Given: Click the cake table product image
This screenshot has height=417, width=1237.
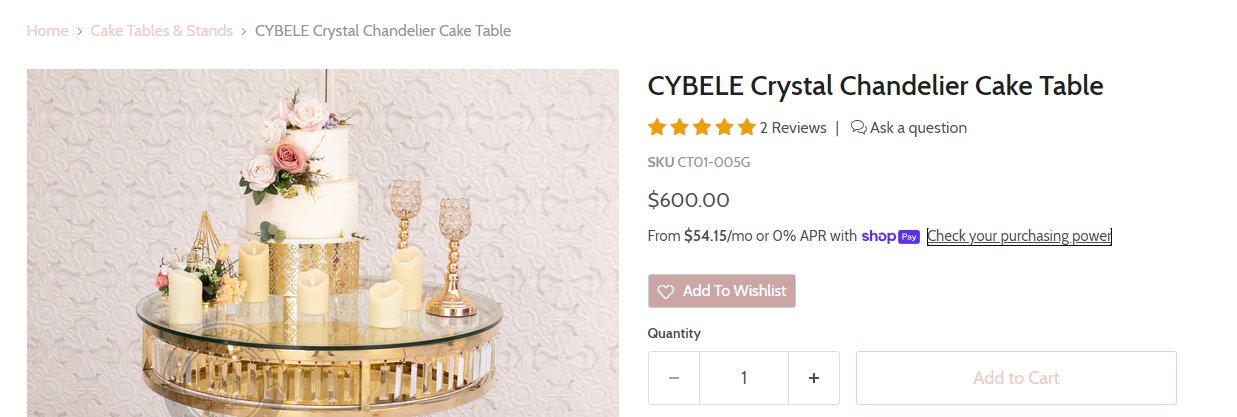Looking at the screenshot, I should (322, 242).
